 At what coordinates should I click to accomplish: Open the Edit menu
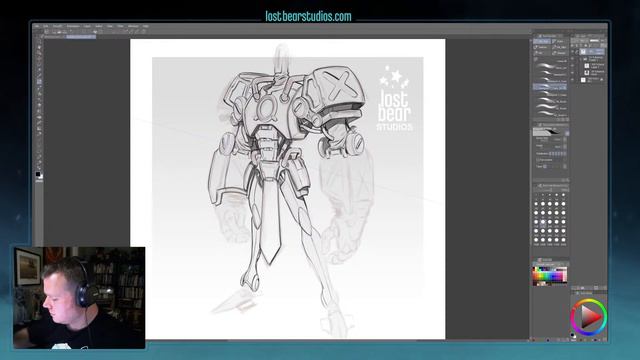pos(46,26)
